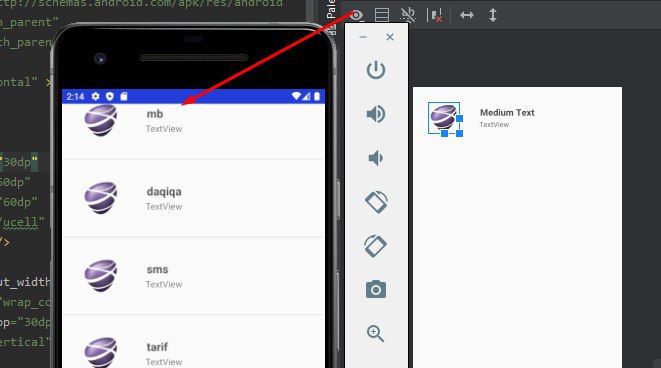Click the selected "30dp" value in code editor
The image size is (661, 368).
click(x=19, y=162)
